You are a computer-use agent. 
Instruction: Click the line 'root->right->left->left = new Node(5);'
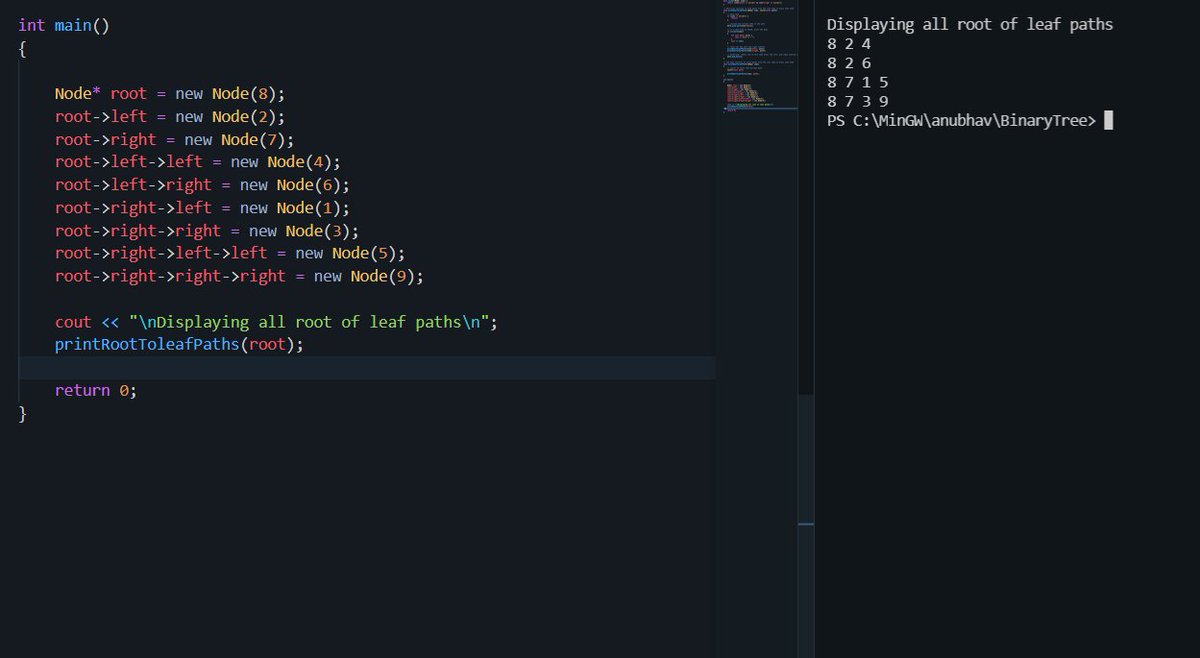click(x=230, y=253)
